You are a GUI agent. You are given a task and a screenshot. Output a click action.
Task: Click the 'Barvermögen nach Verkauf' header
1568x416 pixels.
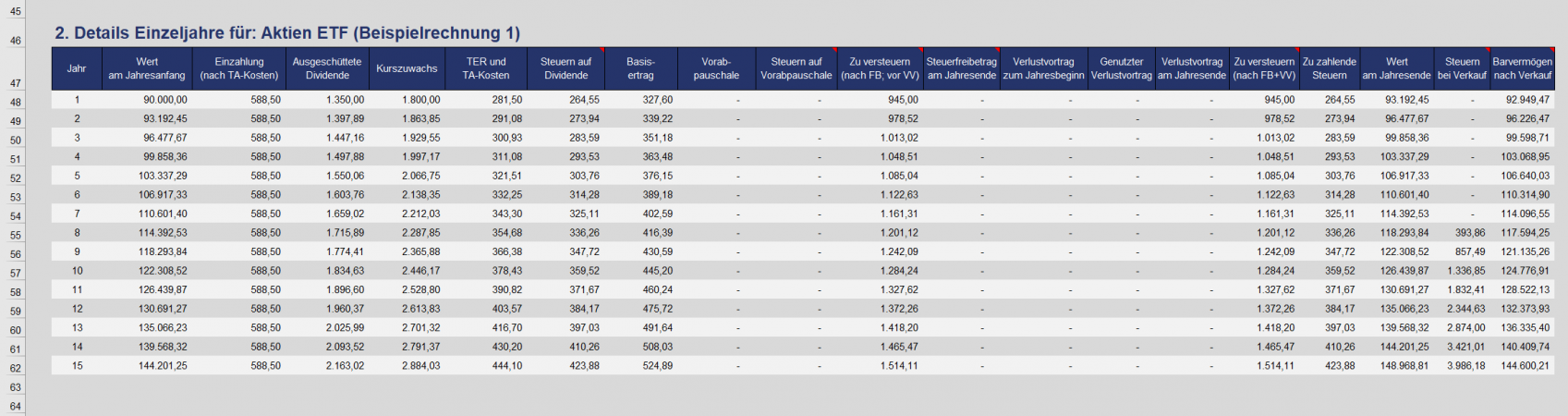(1522, 68)
